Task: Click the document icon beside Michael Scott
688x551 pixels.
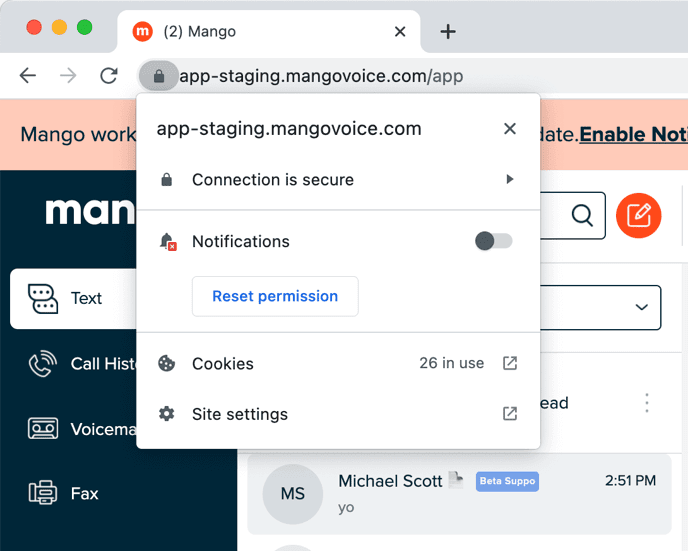Action: click(x=456, y=480)
